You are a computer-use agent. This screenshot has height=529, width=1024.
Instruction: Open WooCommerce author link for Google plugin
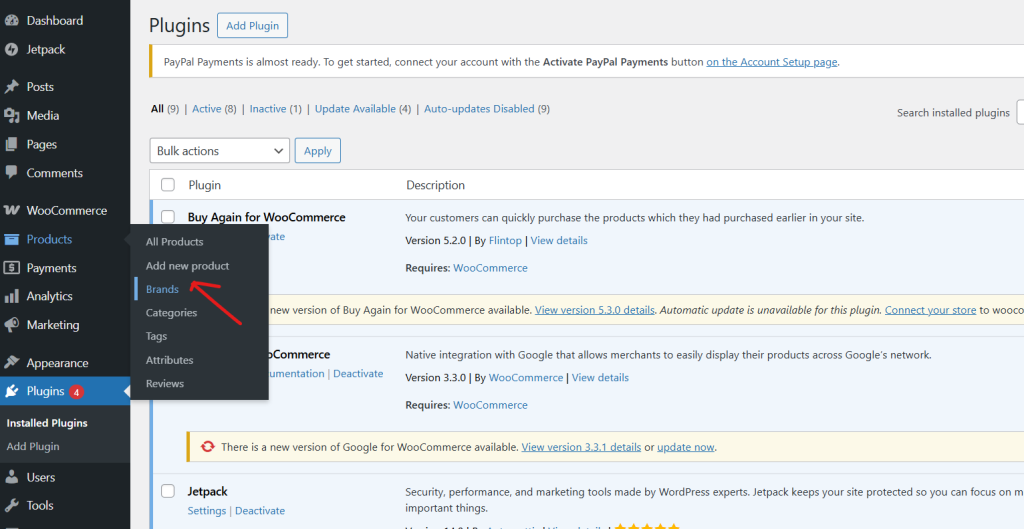tap(526, 377)
